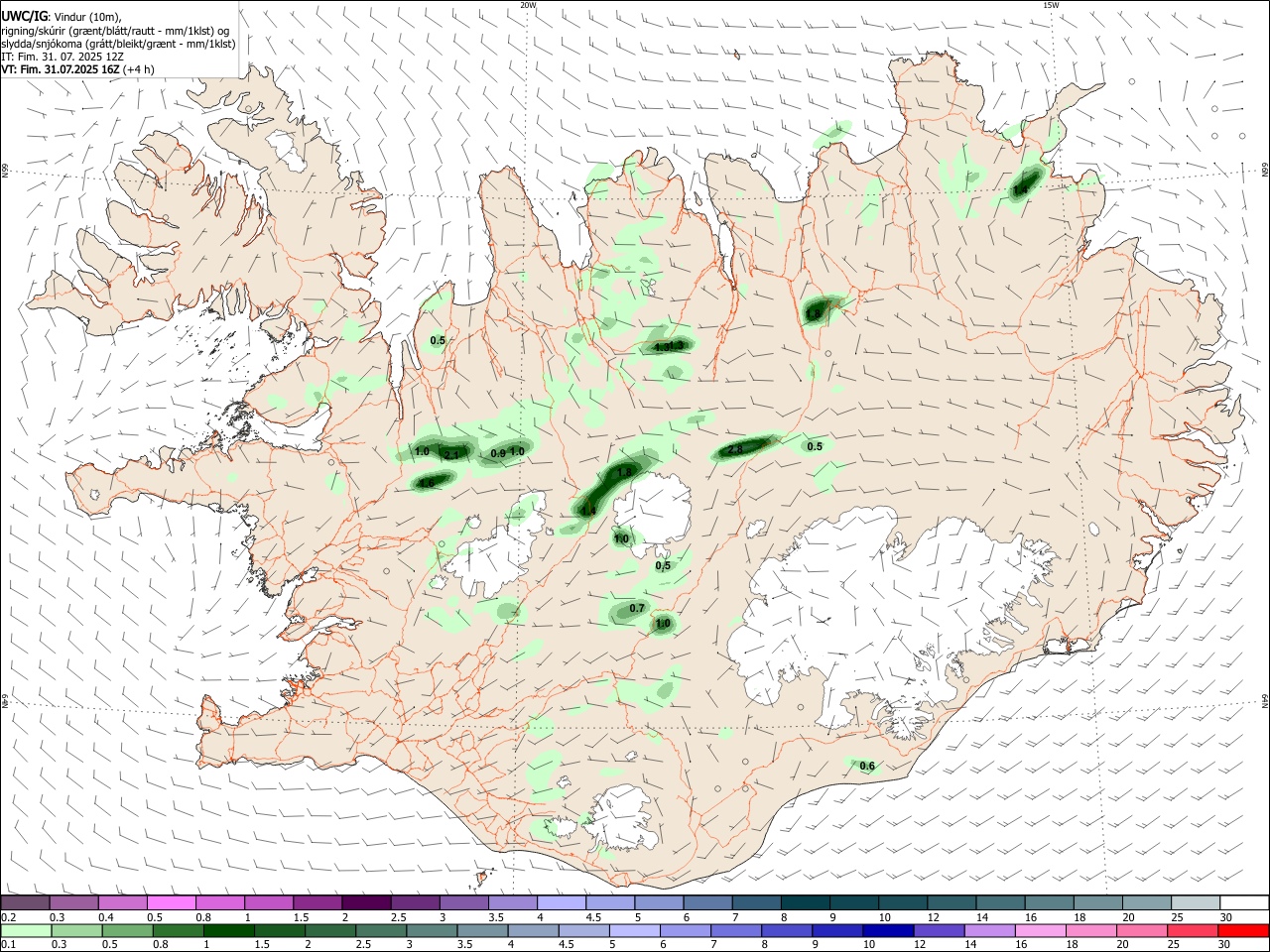The image size is (1270, 952).
Task: Pick the light lavender 4–4.5 snow legend swatch
Action: click(x=562, y=902)
